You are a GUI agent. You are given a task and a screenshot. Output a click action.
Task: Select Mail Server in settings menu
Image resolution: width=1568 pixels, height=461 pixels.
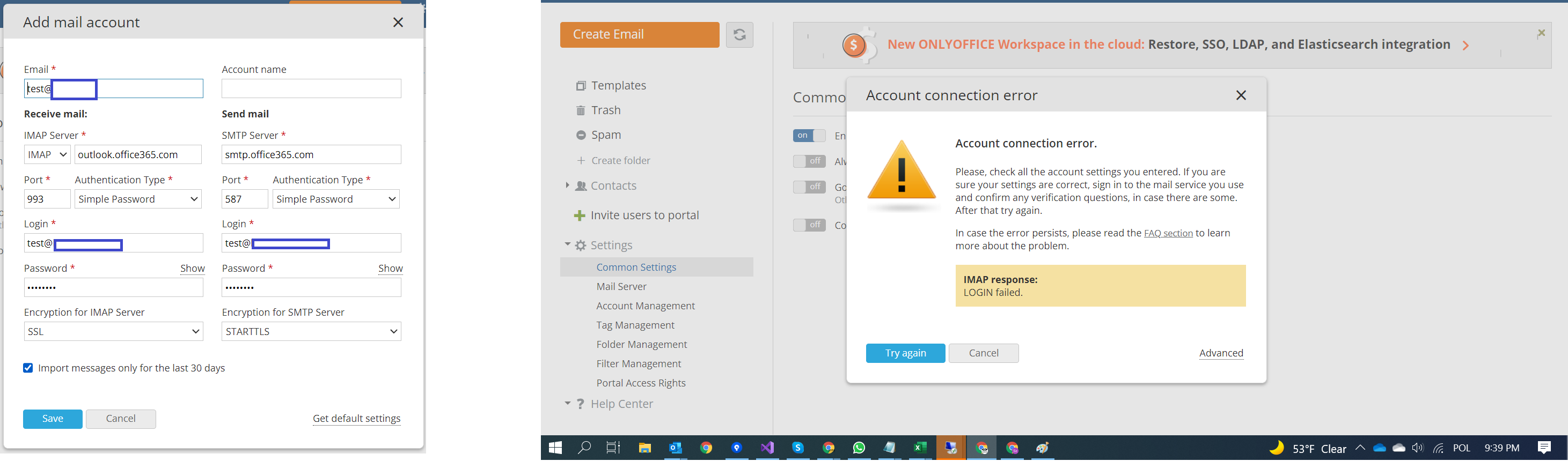621,286
